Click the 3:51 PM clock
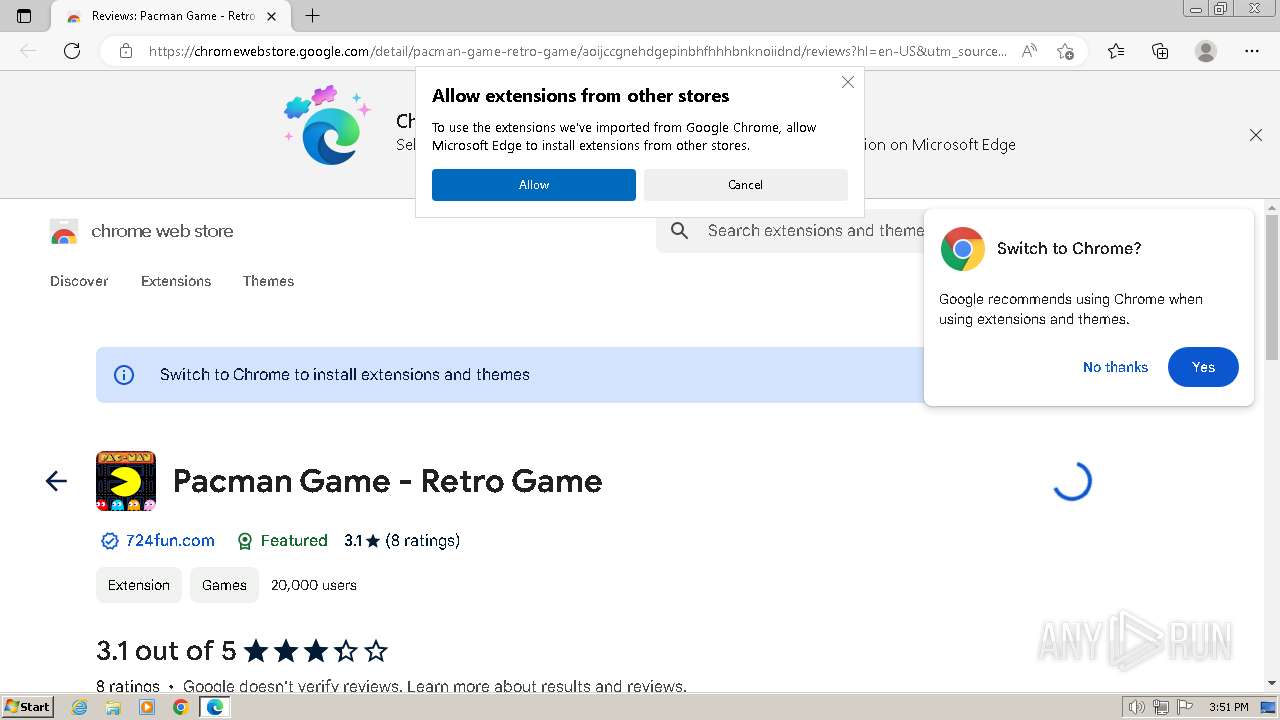1280x720 pixels. 1229,707
